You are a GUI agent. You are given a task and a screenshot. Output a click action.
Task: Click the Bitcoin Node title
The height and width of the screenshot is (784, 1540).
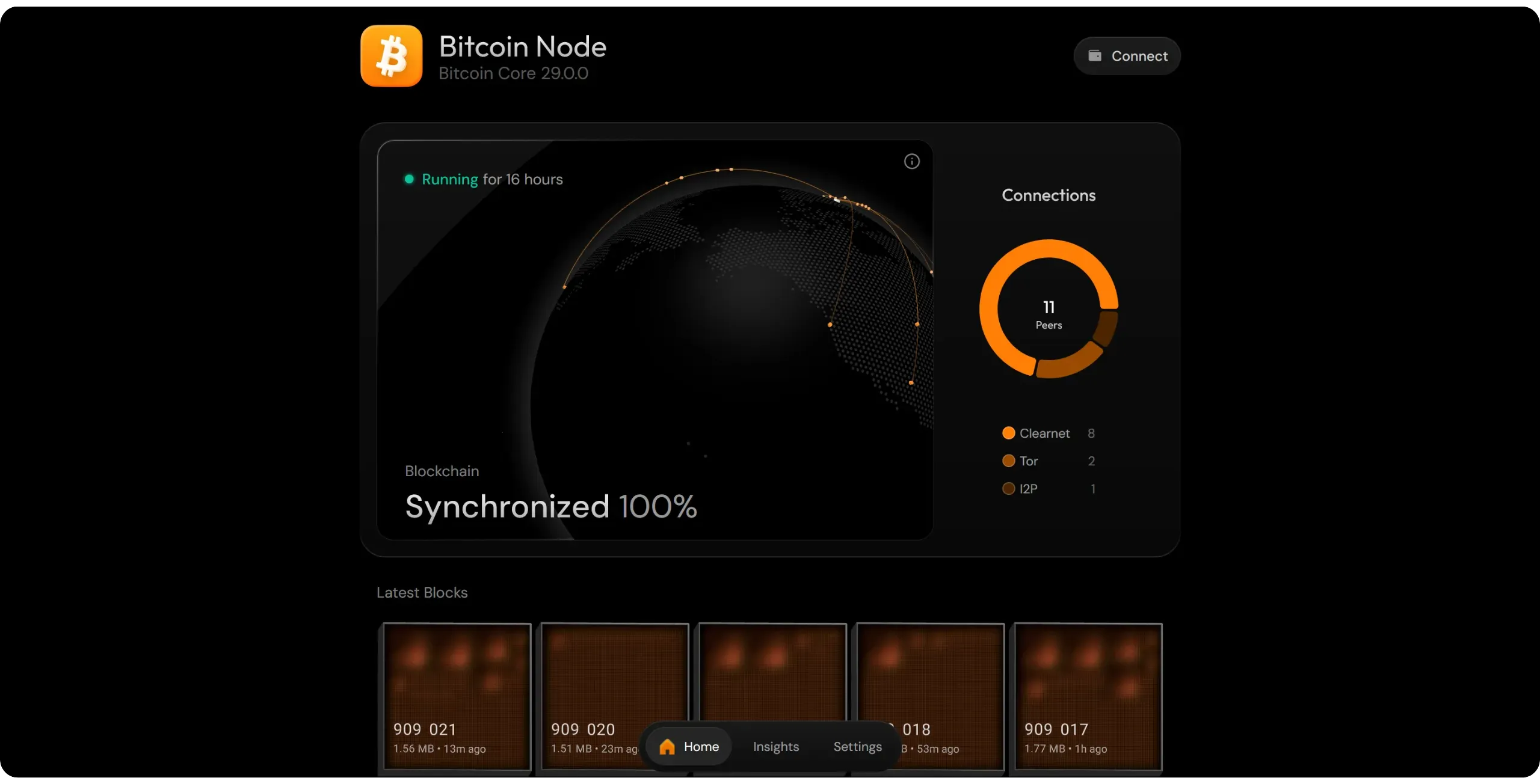pyautogui.click(x=523, y=46)
